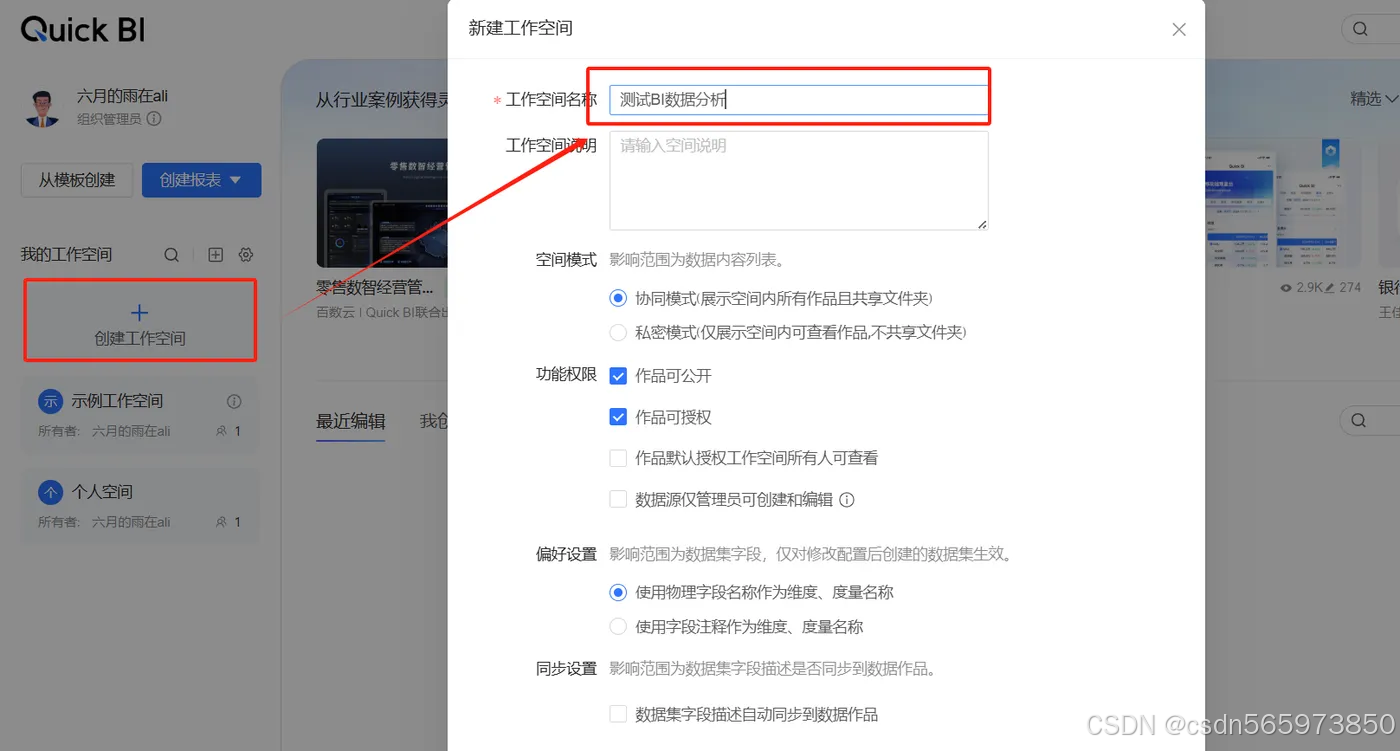Click the green 示例工作空间 circle icon

coord(48,400)
